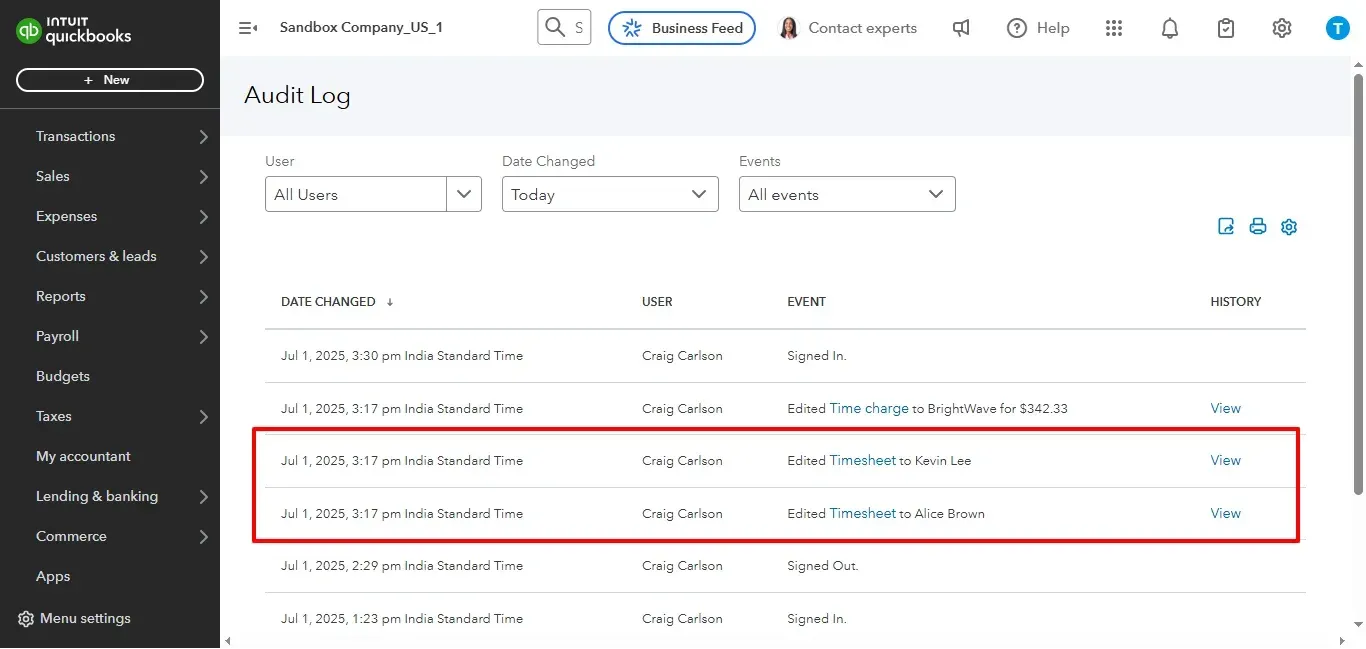The height and width of the screenshot is (649, 1366).
Task: Collapse the left navigation menu icon
Action: [x=248, y=28]
